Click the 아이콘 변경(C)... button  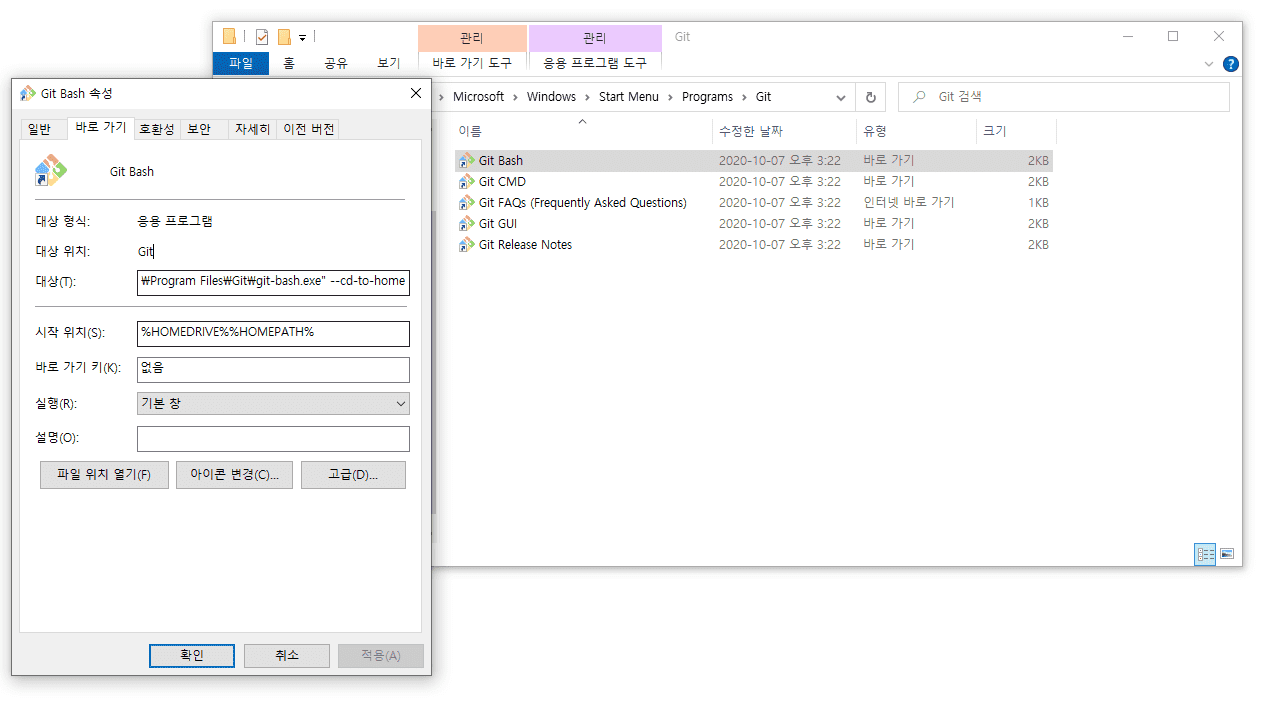click(x=234, y=474)
